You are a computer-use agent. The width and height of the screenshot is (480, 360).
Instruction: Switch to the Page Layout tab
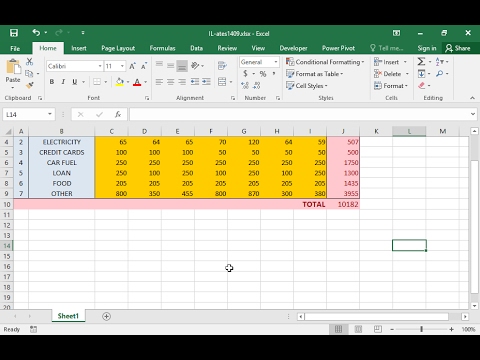(118, 48)
